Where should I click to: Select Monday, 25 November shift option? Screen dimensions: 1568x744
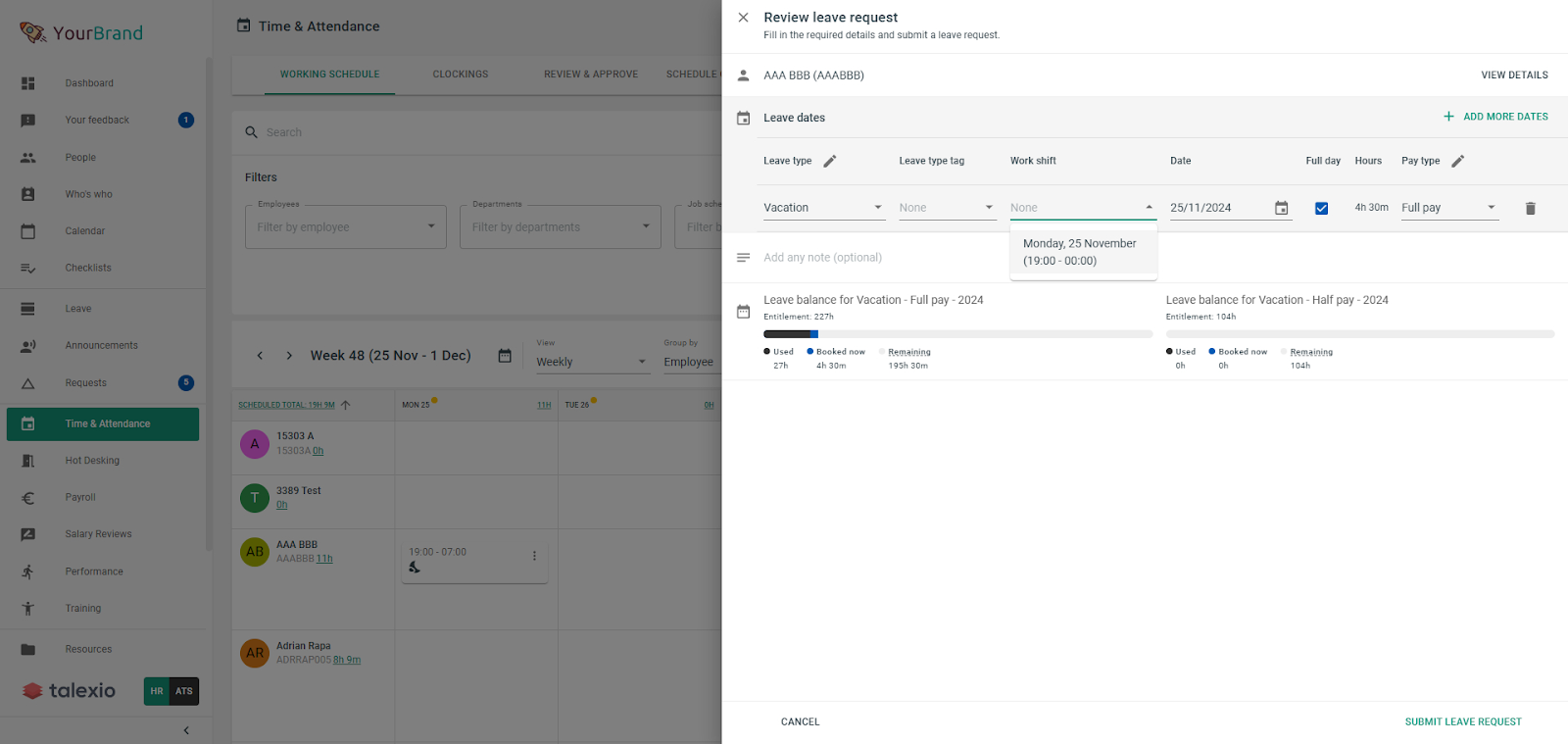click(1083, 252)
